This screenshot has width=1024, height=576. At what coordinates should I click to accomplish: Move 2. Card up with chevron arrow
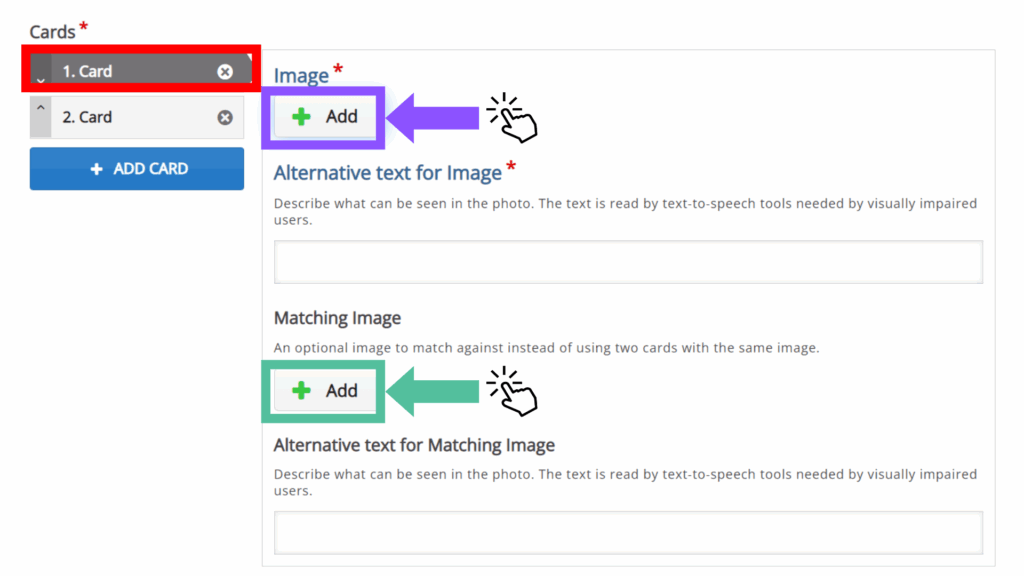click(41, 107)
